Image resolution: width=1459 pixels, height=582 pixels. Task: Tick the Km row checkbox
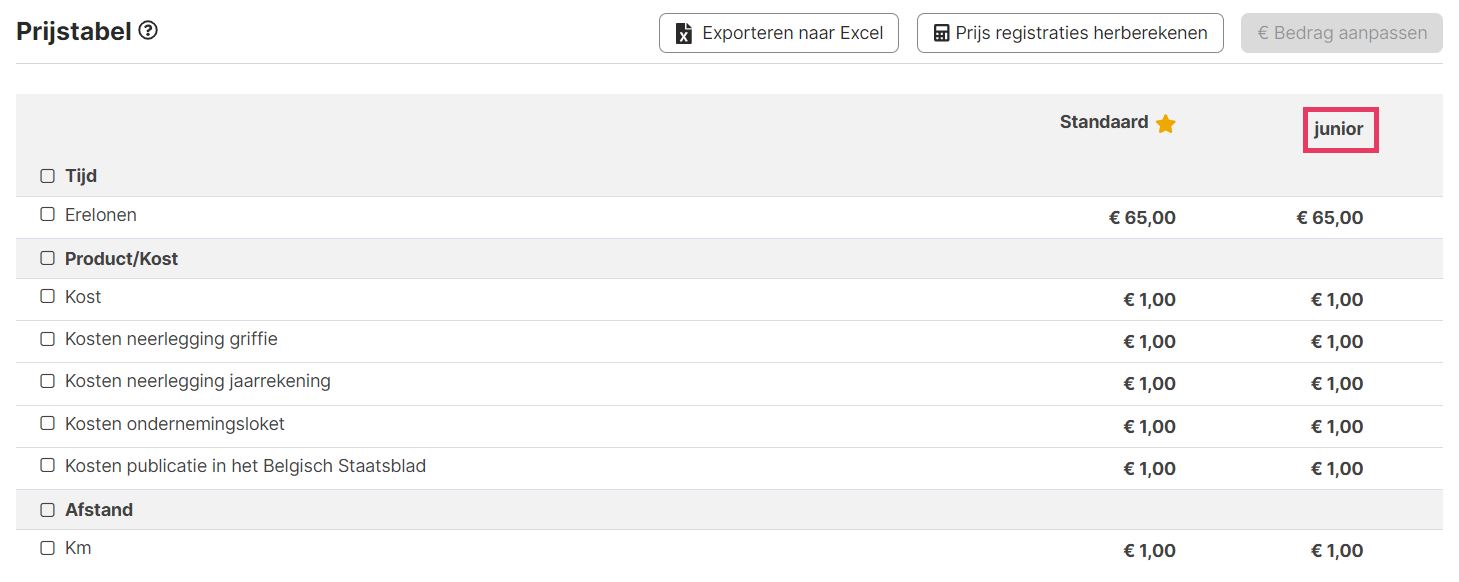click(x=47, y=548)
